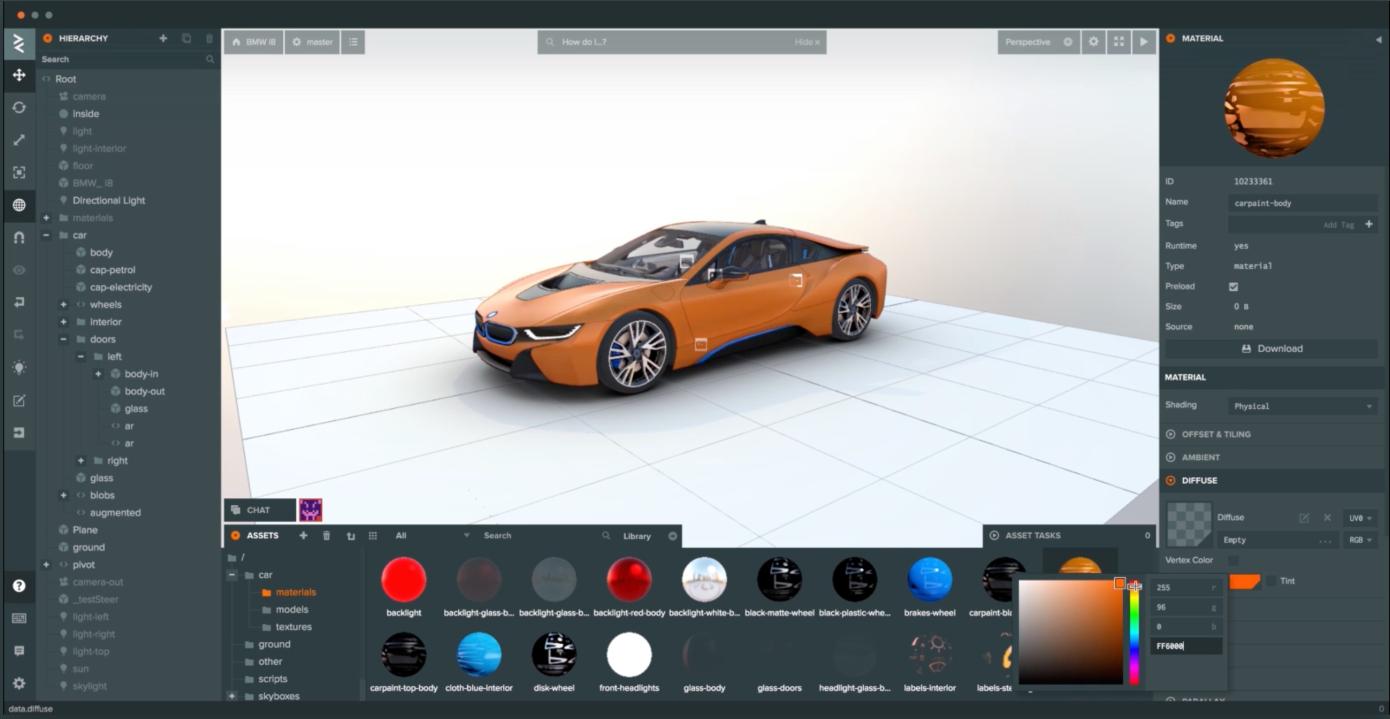The image size is (1390, 719).
Task: Toggle the magnet snap icon
Action: click(18, 238)
